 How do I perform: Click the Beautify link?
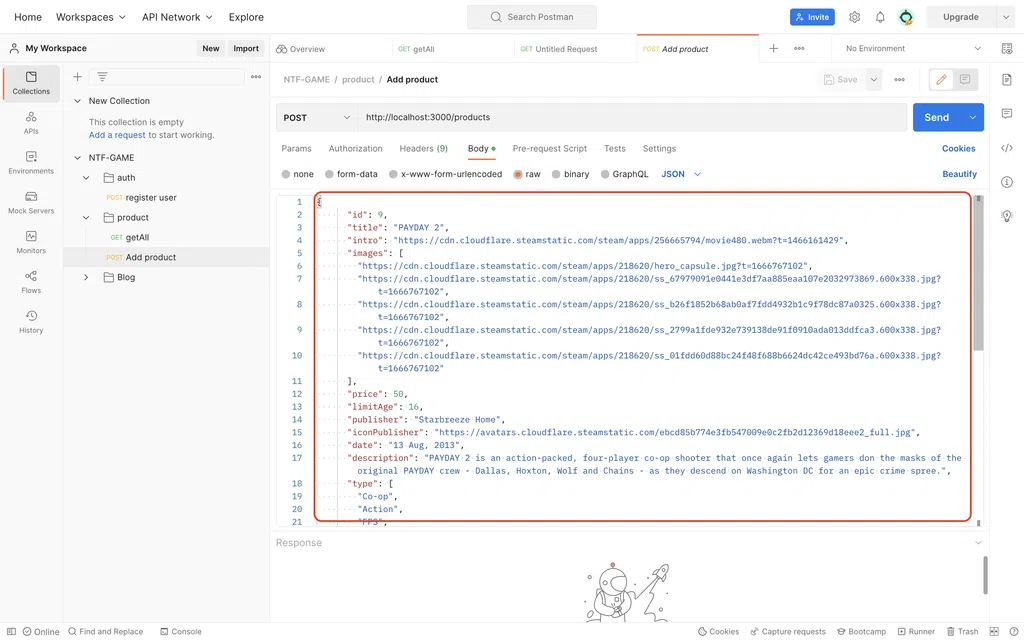click(x=959, y=174)
